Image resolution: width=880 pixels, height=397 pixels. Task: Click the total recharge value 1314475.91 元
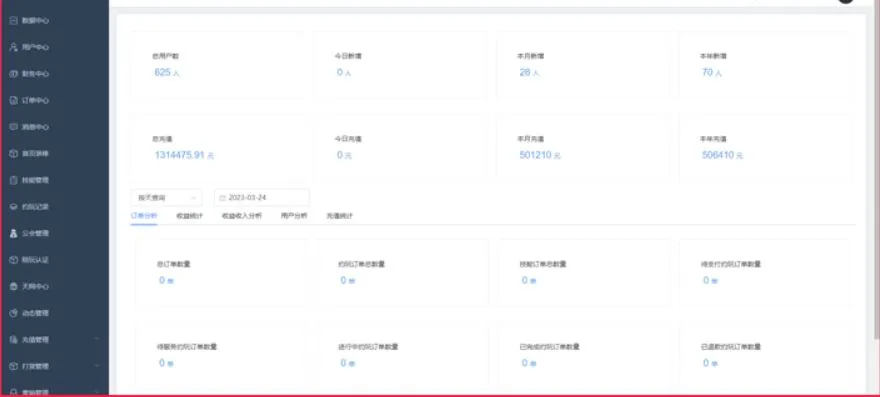click(x=184, y=156)
